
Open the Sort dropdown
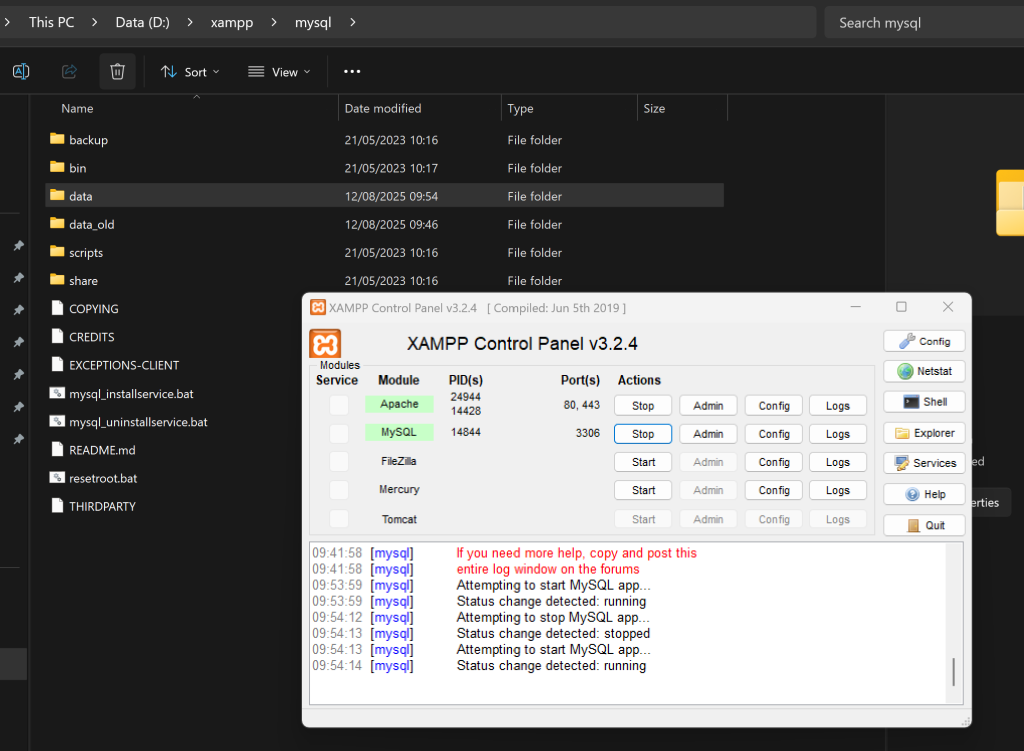(190, 72)
